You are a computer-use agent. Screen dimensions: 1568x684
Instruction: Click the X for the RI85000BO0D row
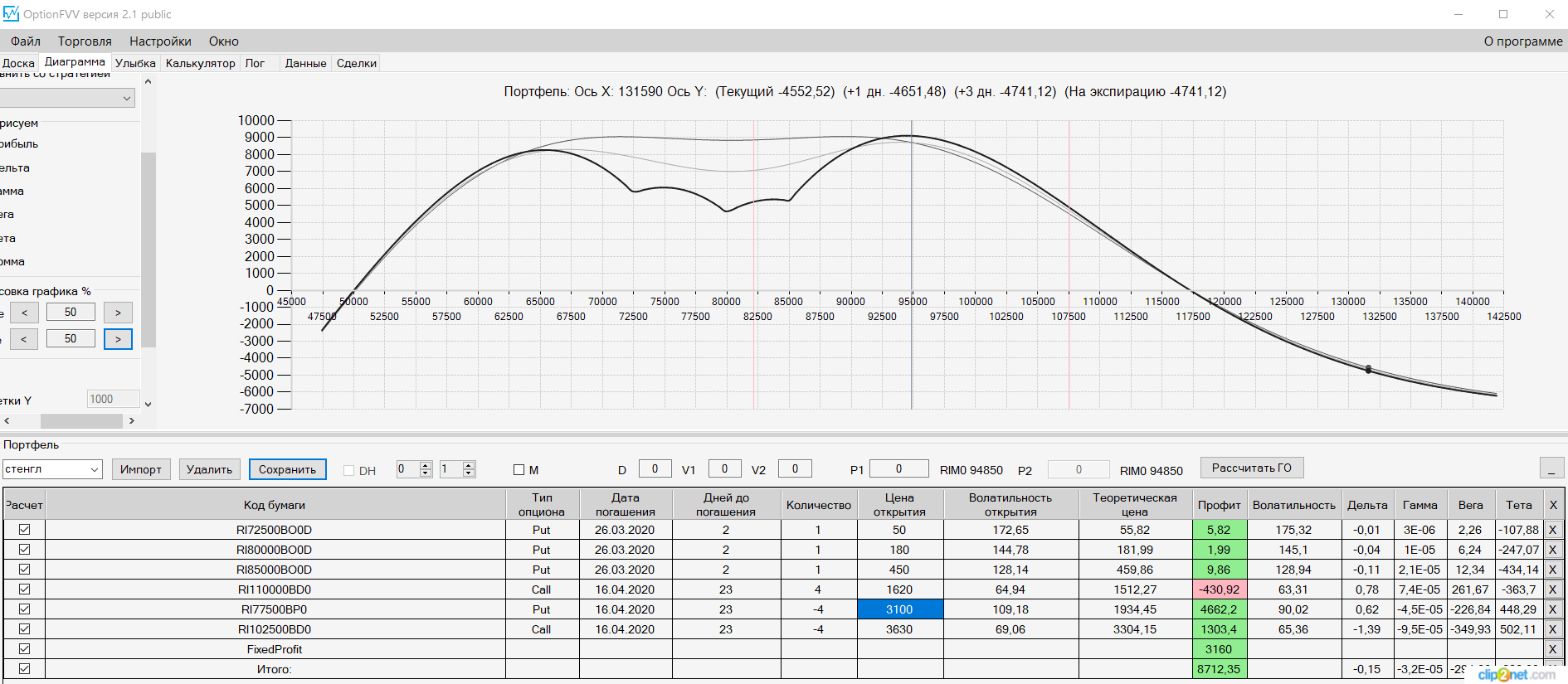(x=1552, y=570)
